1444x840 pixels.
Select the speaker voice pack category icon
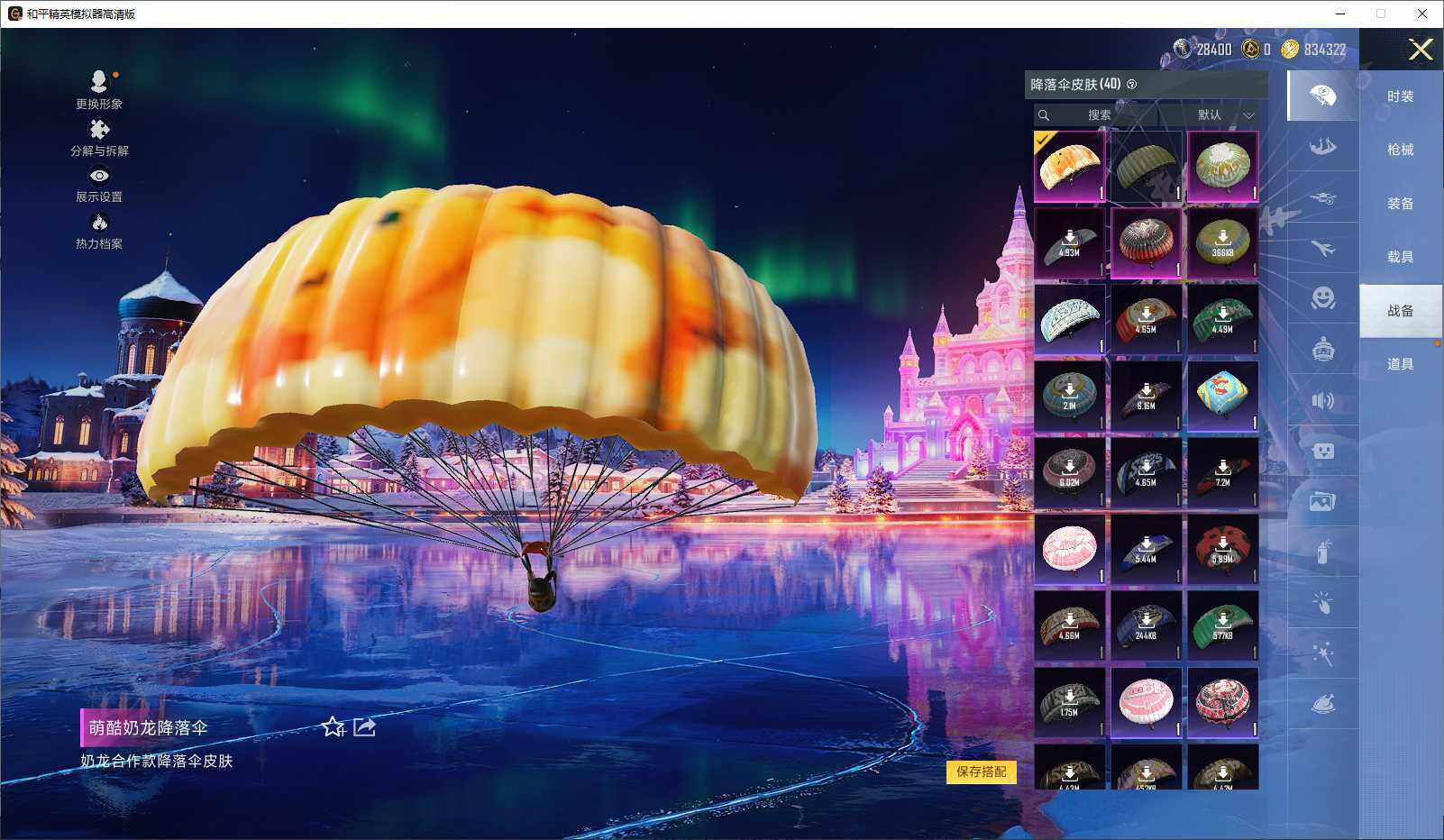point(1322,400)
